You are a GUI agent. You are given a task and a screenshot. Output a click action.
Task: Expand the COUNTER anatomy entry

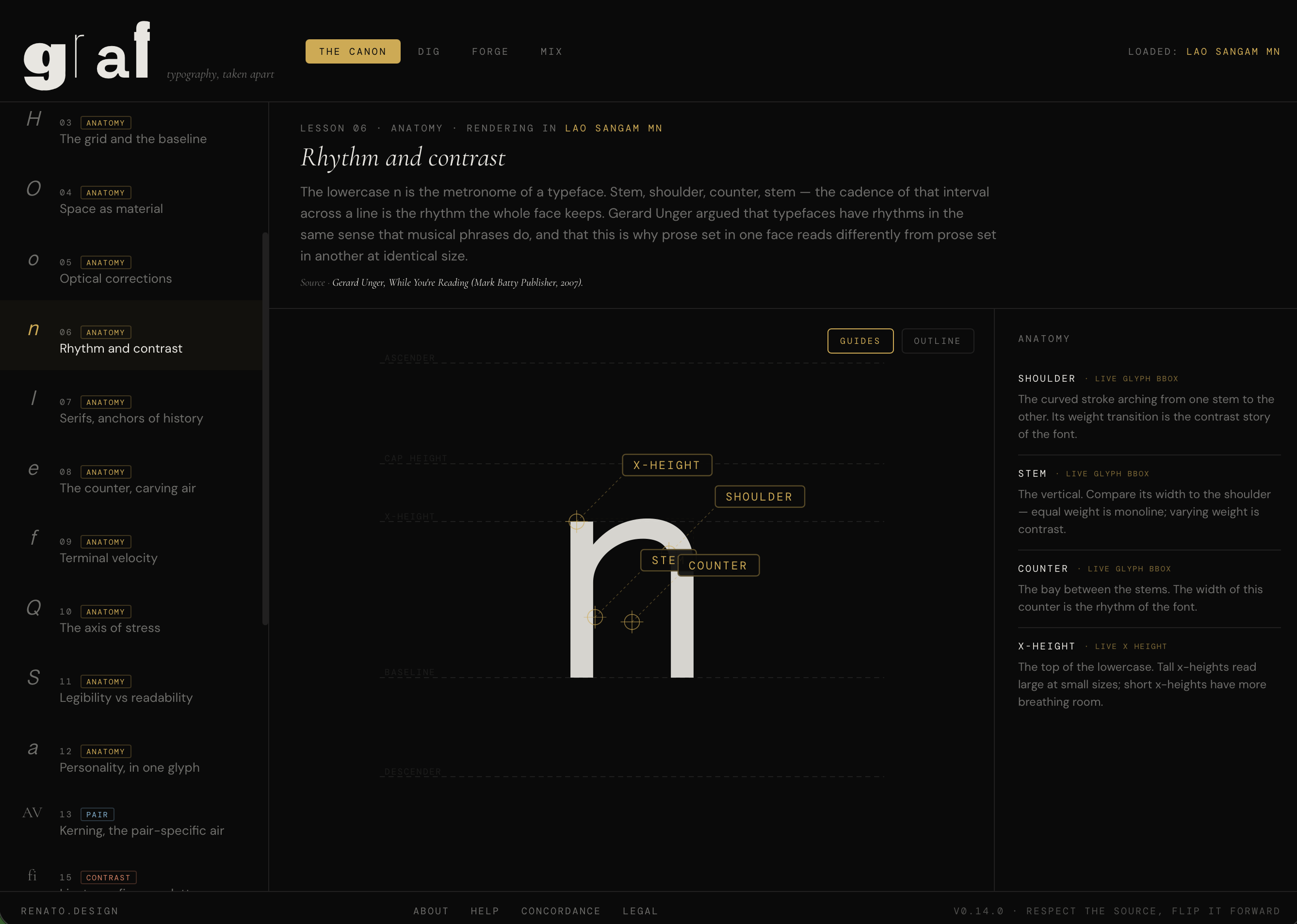coord(1043,568)
